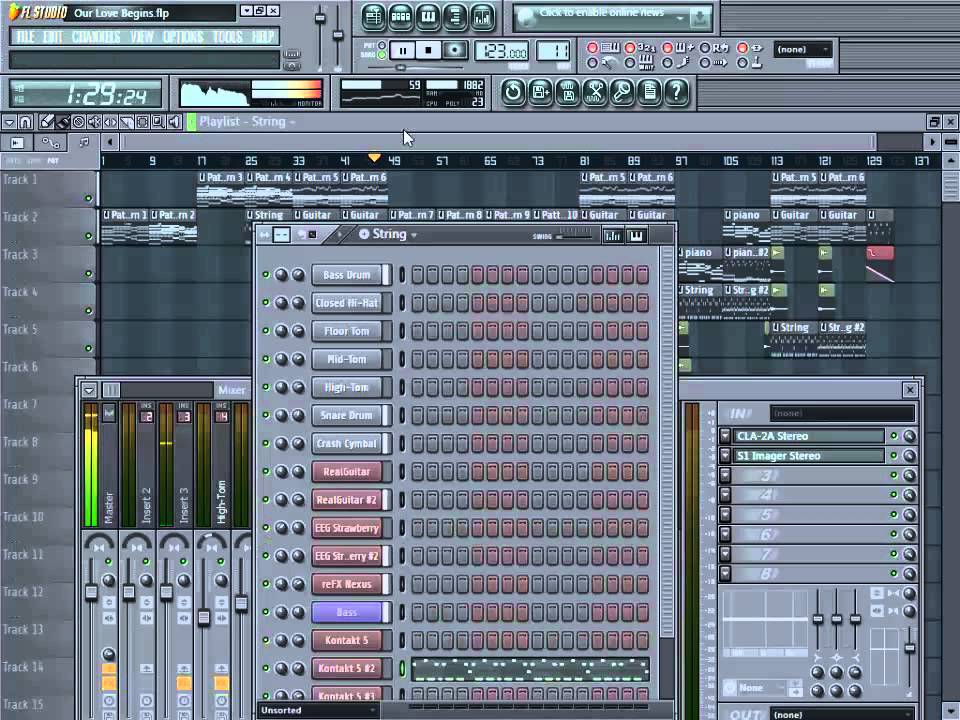Viewport: 960px width, 720px height.
Task: Select the Bass Drum channel button
Action: (x=347, y=274)
